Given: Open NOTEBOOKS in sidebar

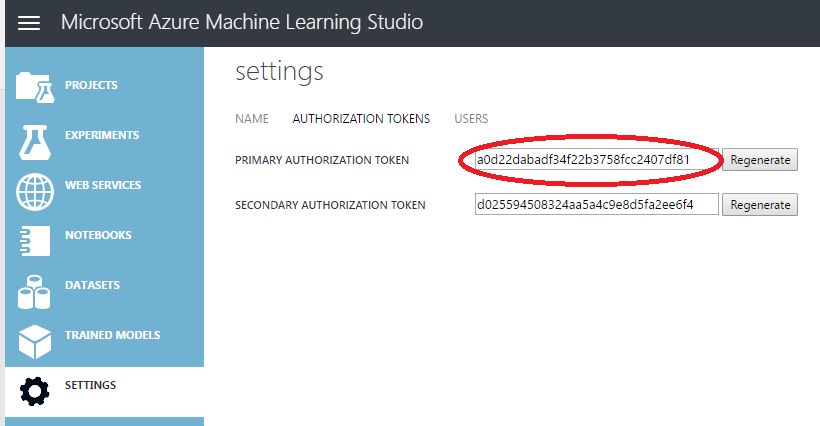Looking at the screenshot, I should coord(98,235).
